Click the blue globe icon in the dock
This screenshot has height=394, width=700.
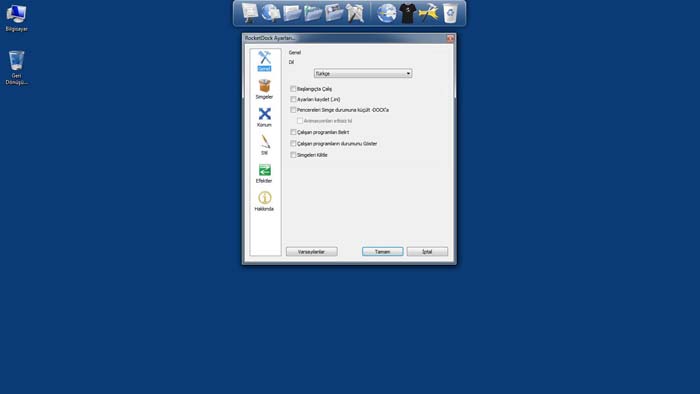point(386,13)
